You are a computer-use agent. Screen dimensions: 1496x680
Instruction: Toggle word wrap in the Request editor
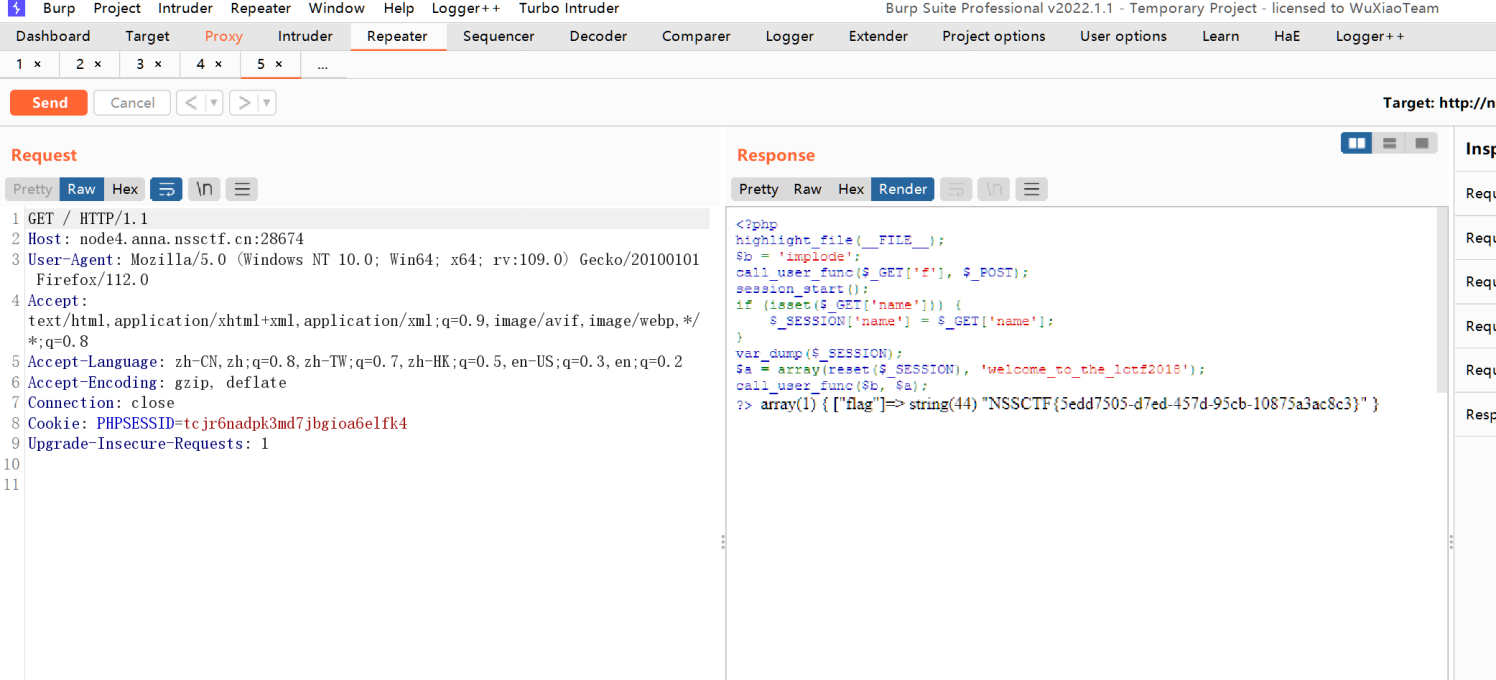(x=166, y=189)
